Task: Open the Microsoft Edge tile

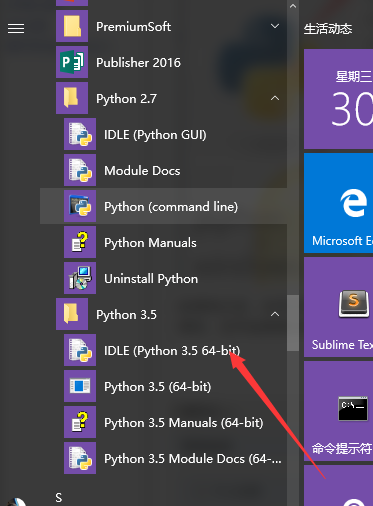Action: [338, 203]
